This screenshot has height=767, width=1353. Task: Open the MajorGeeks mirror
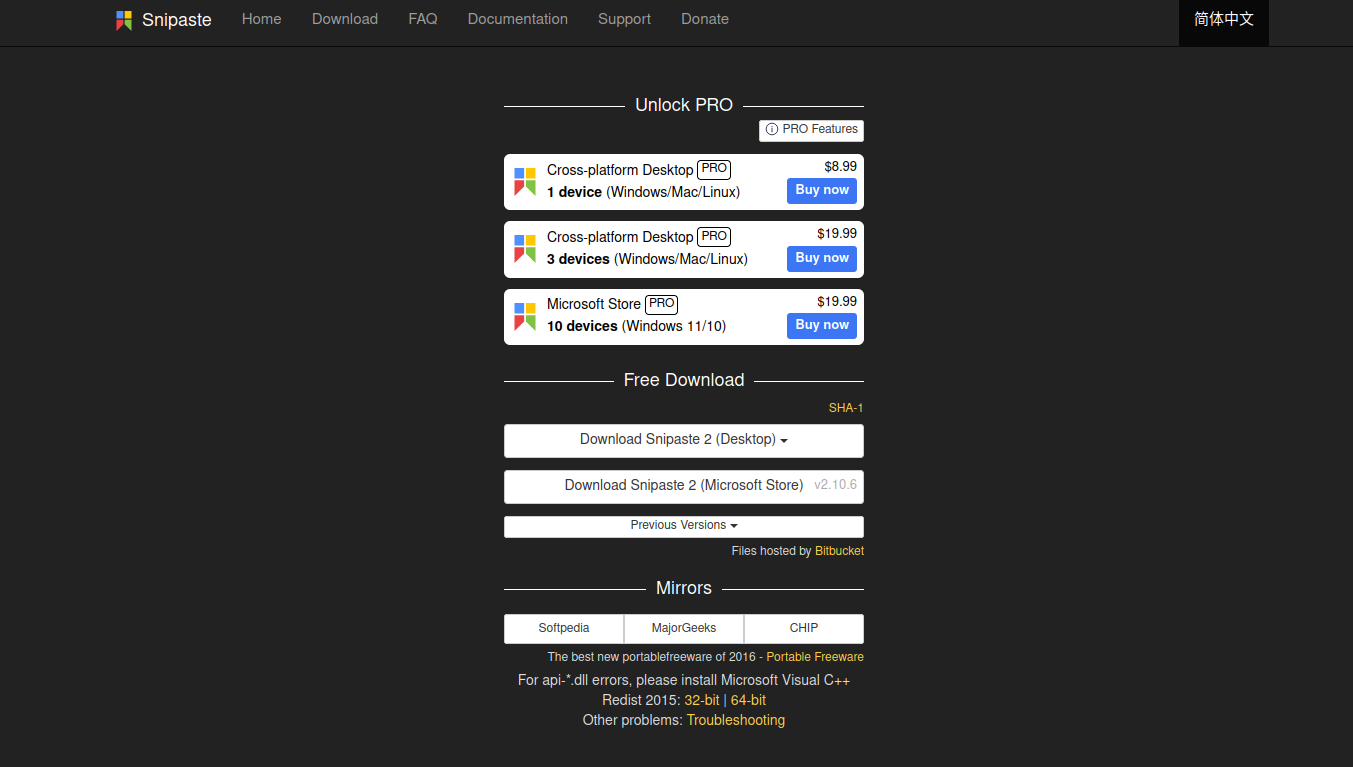(x=684, y=628)
